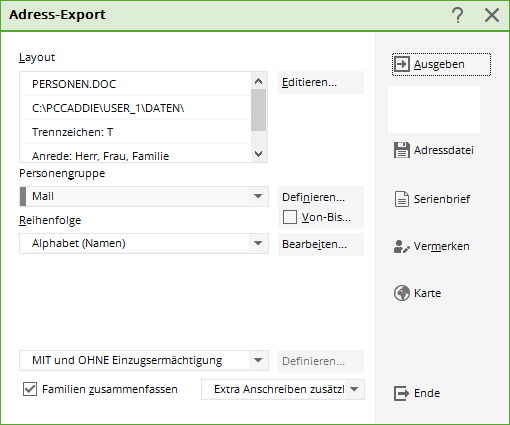Click the Ende exit icon
The height and width of the screenshot is (425, 510).
point(402,393)
